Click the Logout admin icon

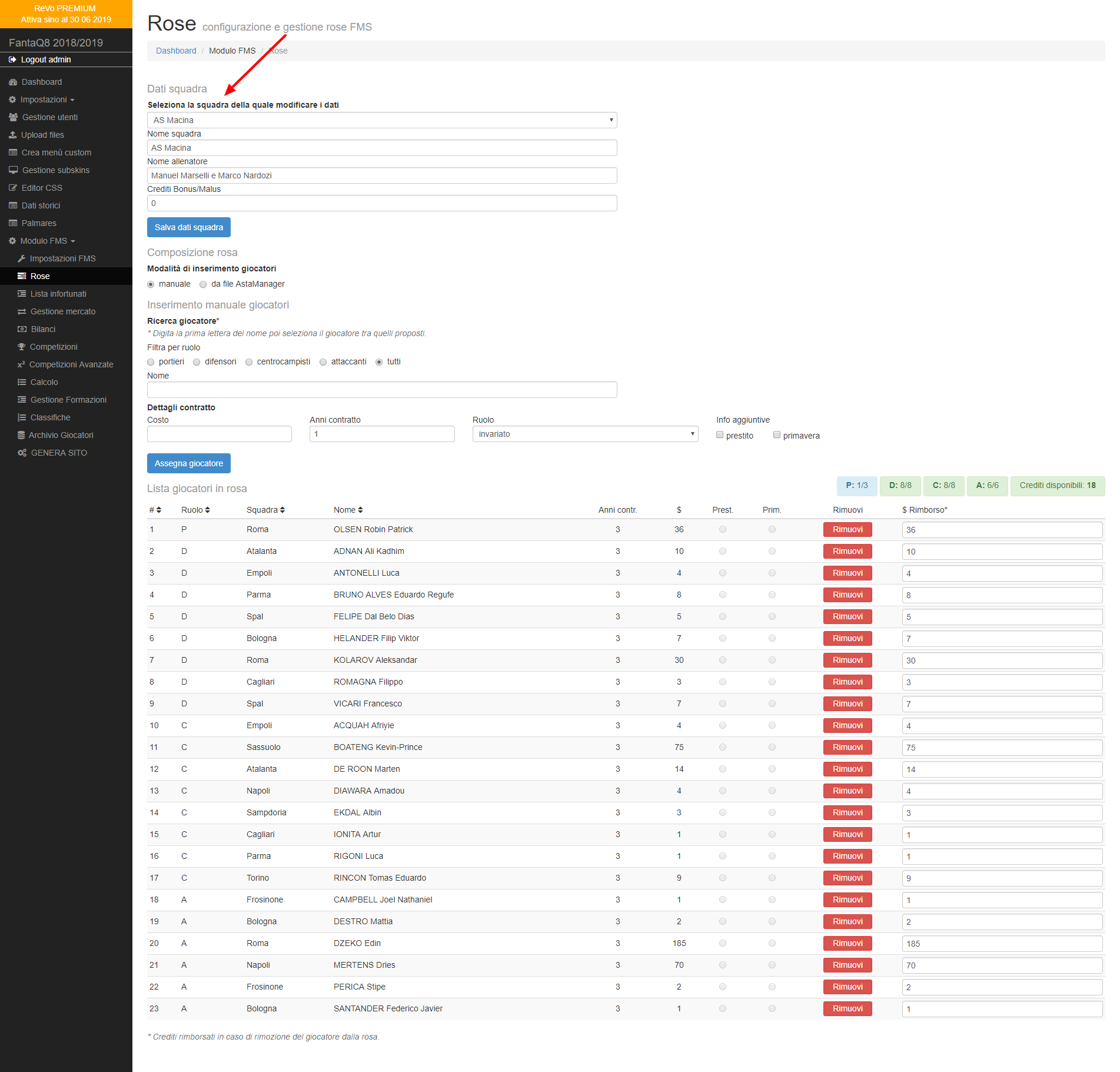pos(12,59)
